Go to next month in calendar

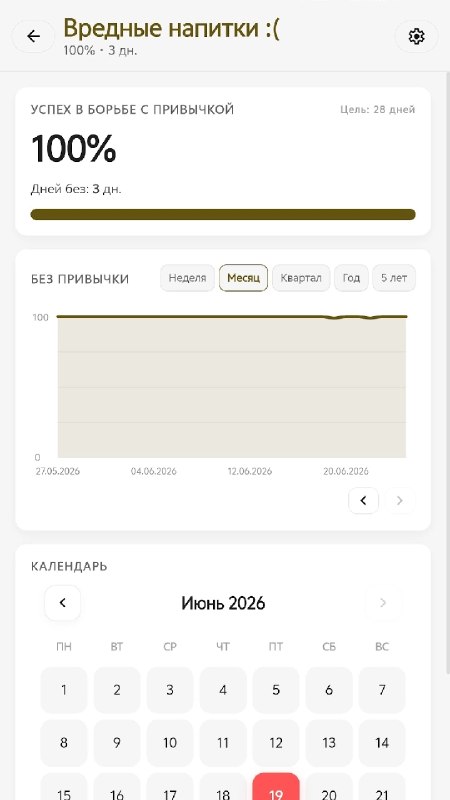click(383, 603)
